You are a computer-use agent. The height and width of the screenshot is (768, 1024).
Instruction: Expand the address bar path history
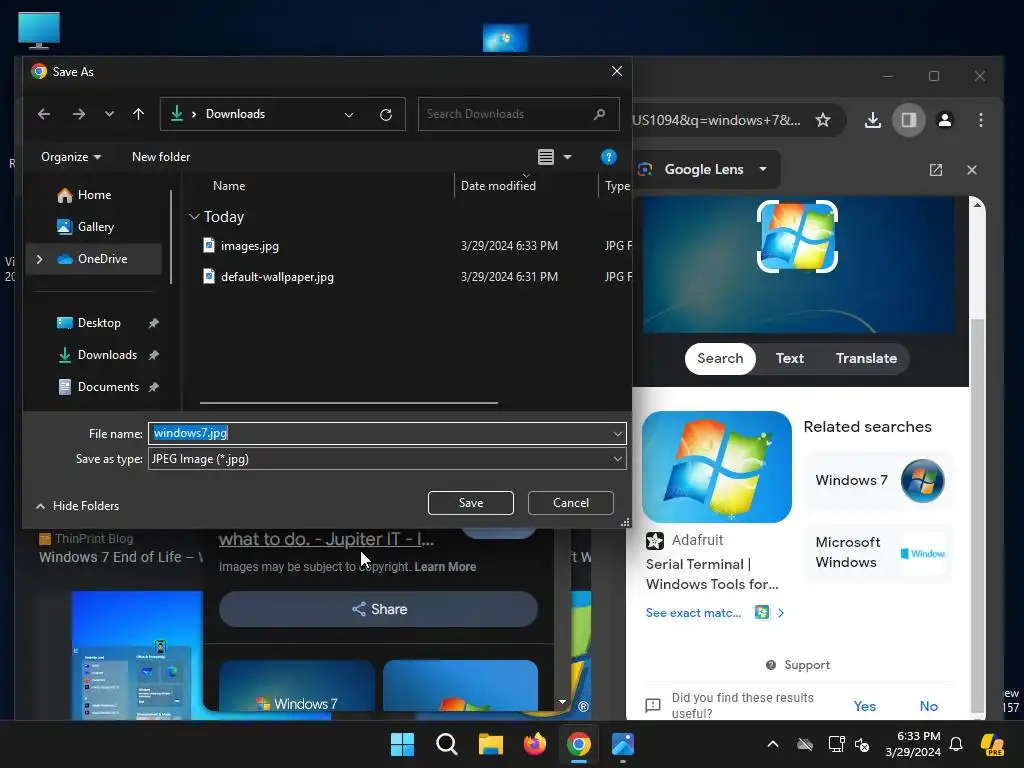(x=349, y=114)
